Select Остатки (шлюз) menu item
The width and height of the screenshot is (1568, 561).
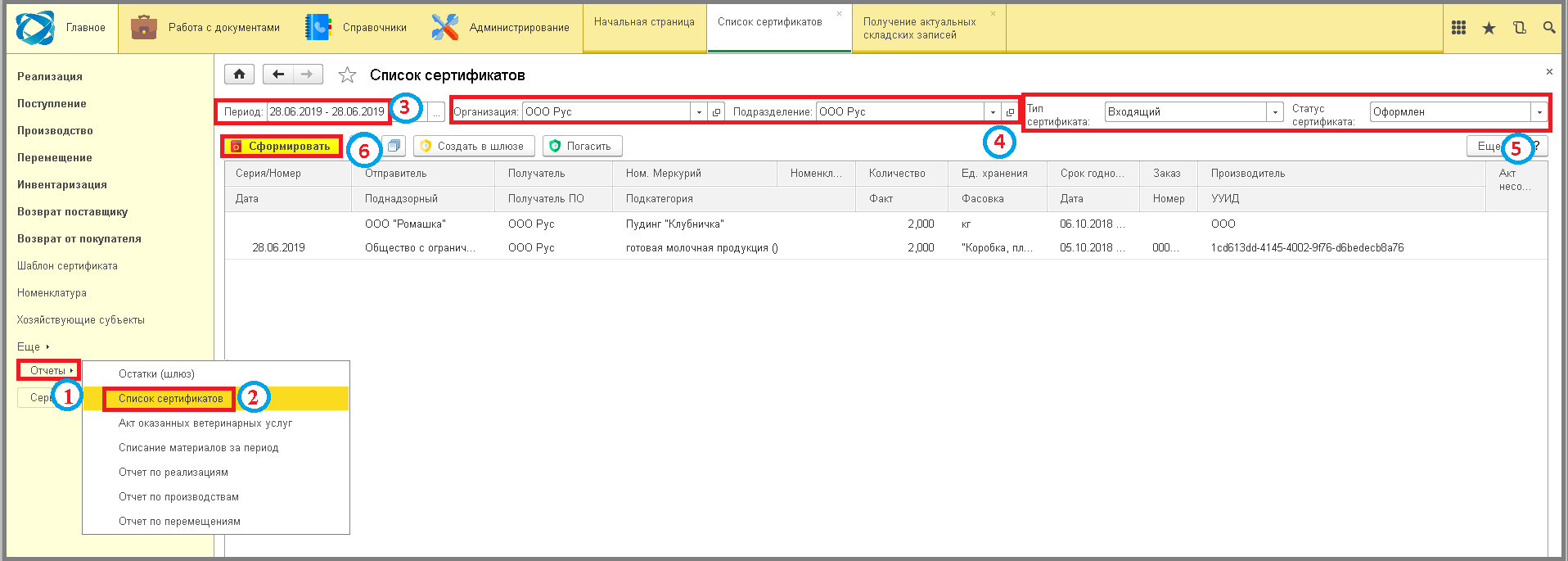(216, 374)
